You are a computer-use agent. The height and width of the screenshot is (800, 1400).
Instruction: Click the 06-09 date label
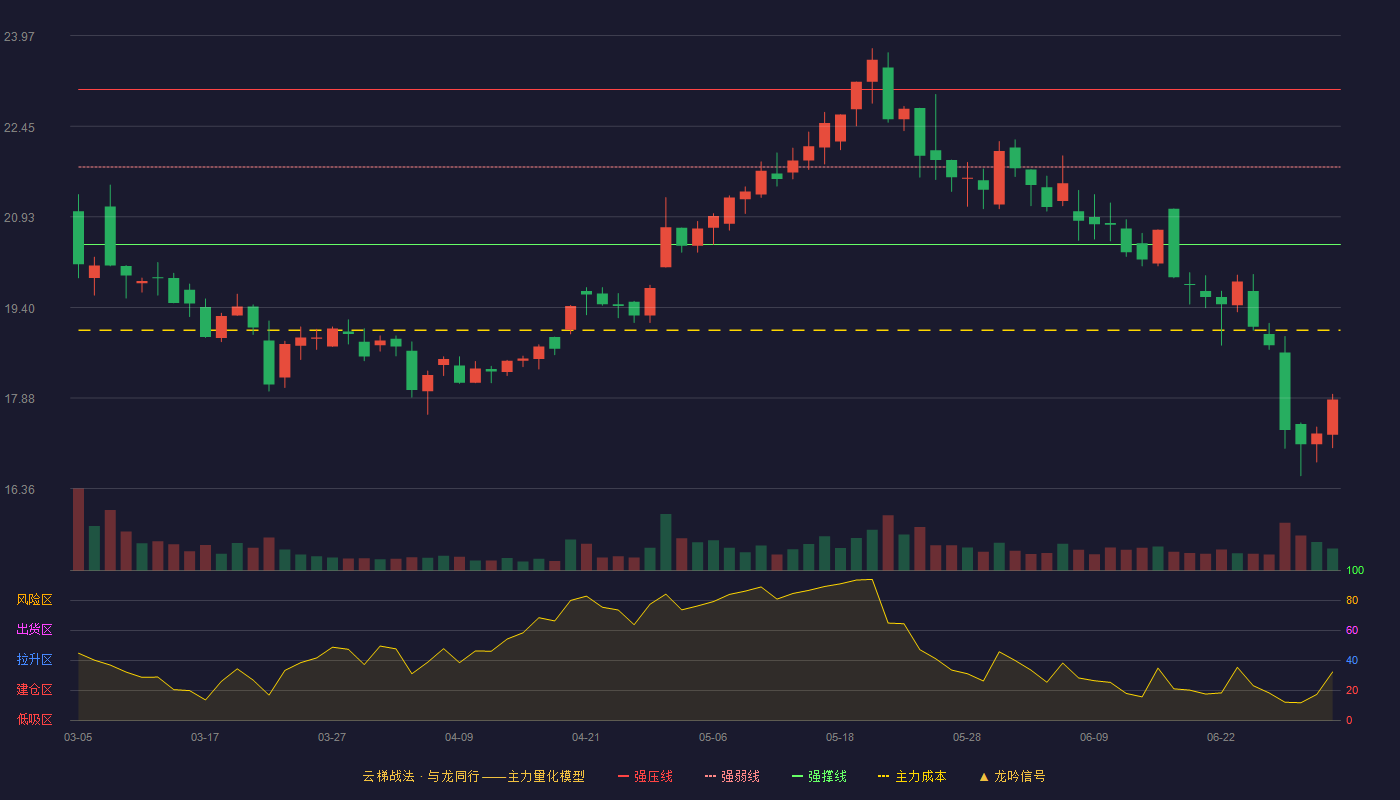point(1094,737)
